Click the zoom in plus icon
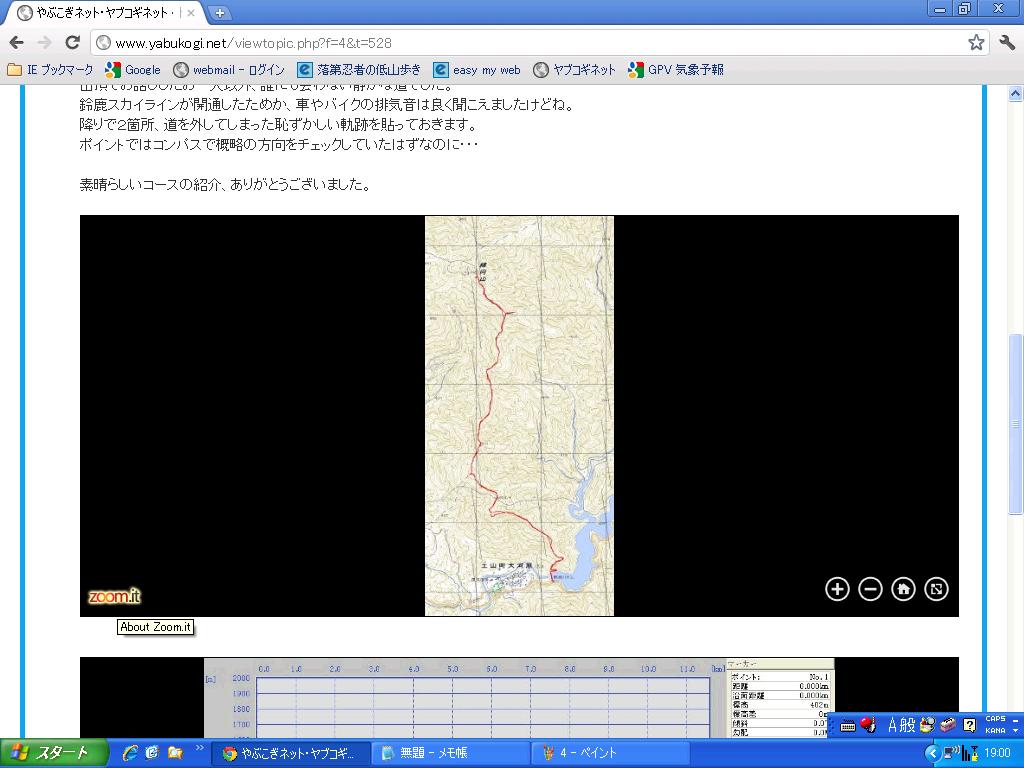 coord(837,589)
